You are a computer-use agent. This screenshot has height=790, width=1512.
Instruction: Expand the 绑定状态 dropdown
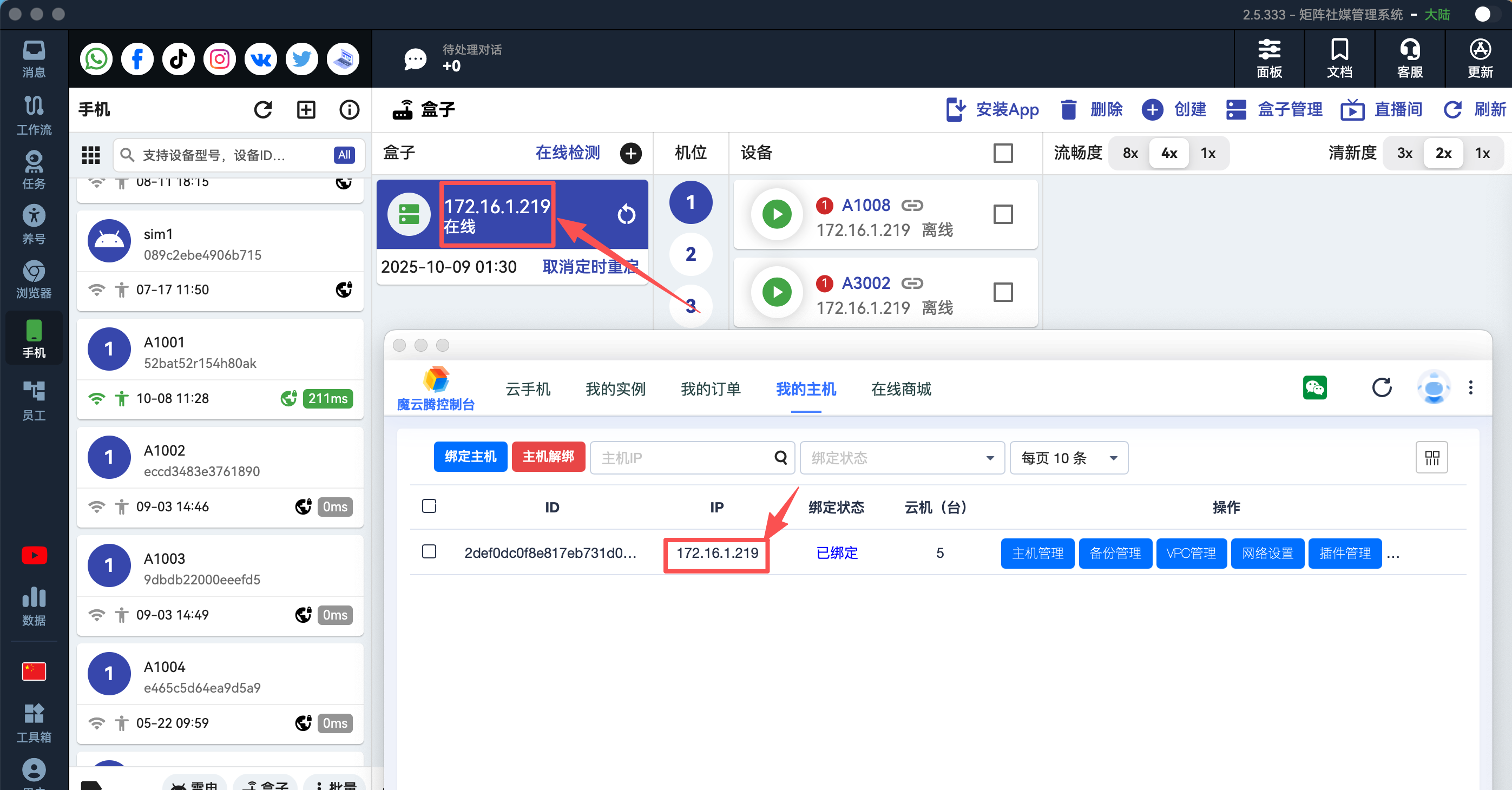tap(902, 458)
